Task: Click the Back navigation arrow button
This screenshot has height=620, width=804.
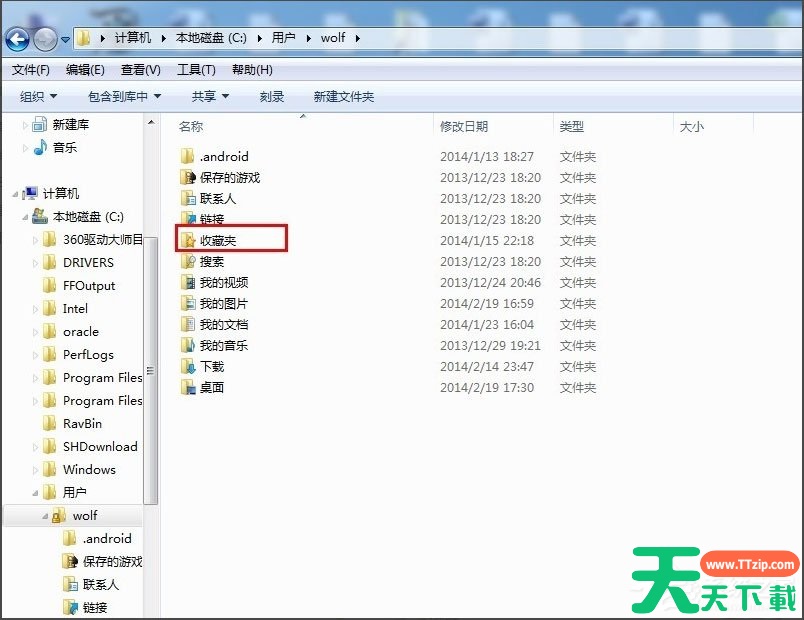Action: (x=17, y=39)
